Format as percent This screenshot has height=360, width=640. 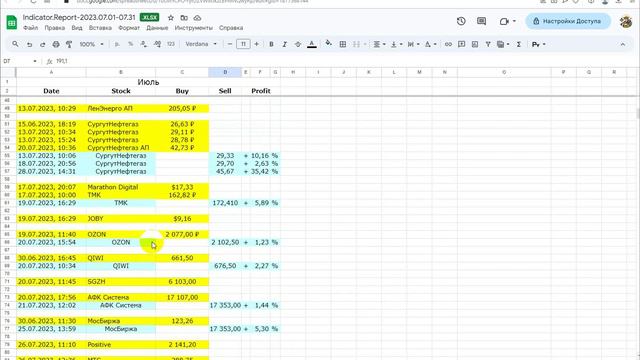click(131, 44)
